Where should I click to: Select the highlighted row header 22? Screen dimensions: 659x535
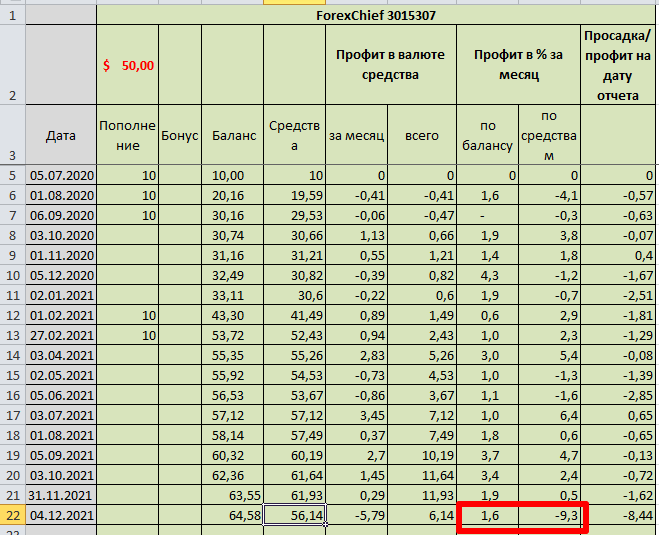(x=13, y=515)
